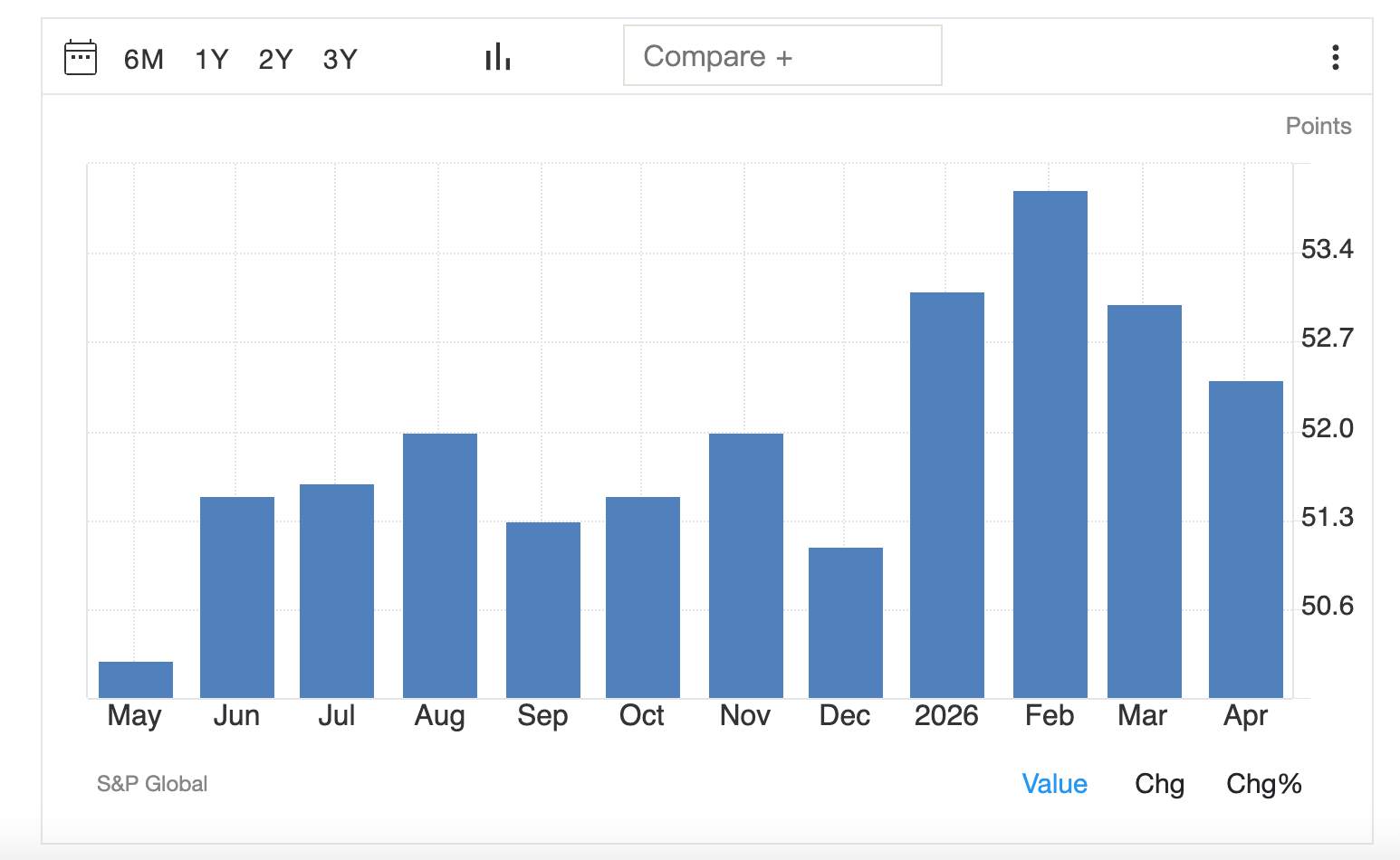Click the 52.7 axis value
Image resolution: width=1400 pixels, height=860 pixels.
1328,339
